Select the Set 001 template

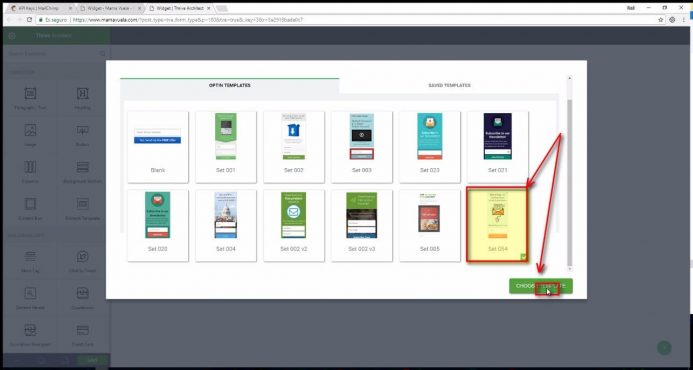(x=226, y=146)
